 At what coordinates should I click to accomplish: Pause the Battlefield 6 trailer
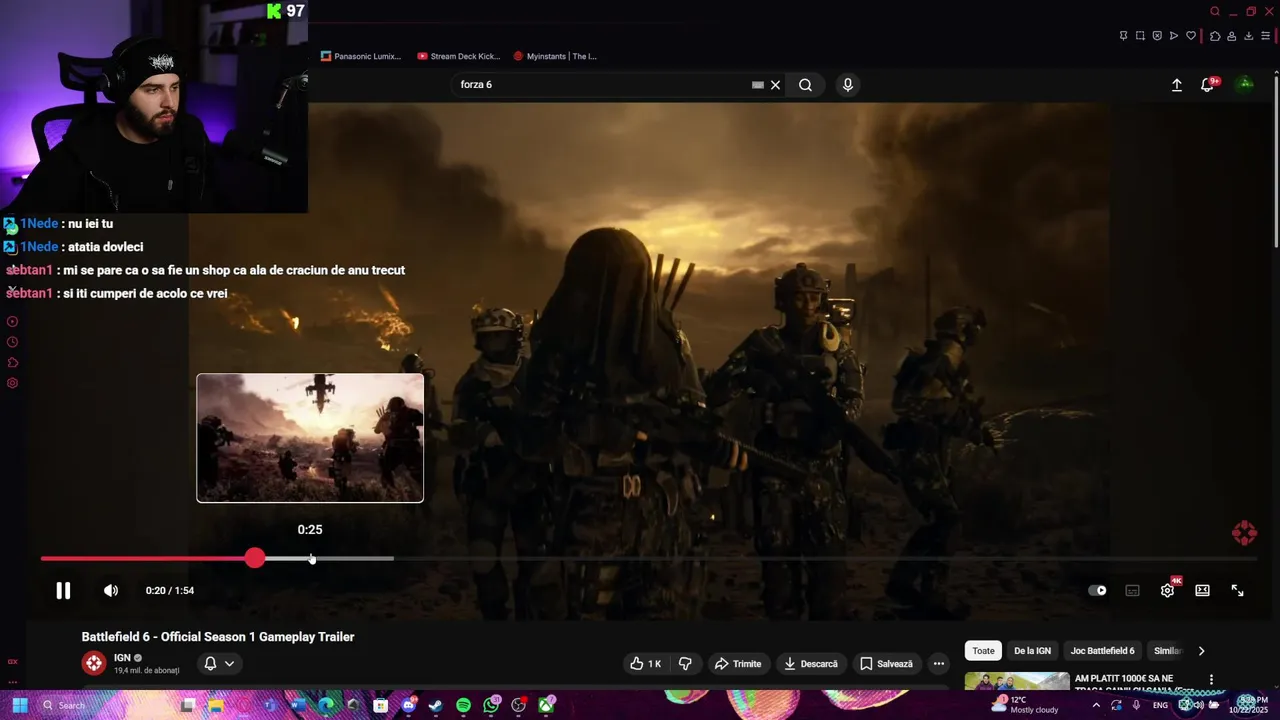pyautogui.click(x=63, y=590)
